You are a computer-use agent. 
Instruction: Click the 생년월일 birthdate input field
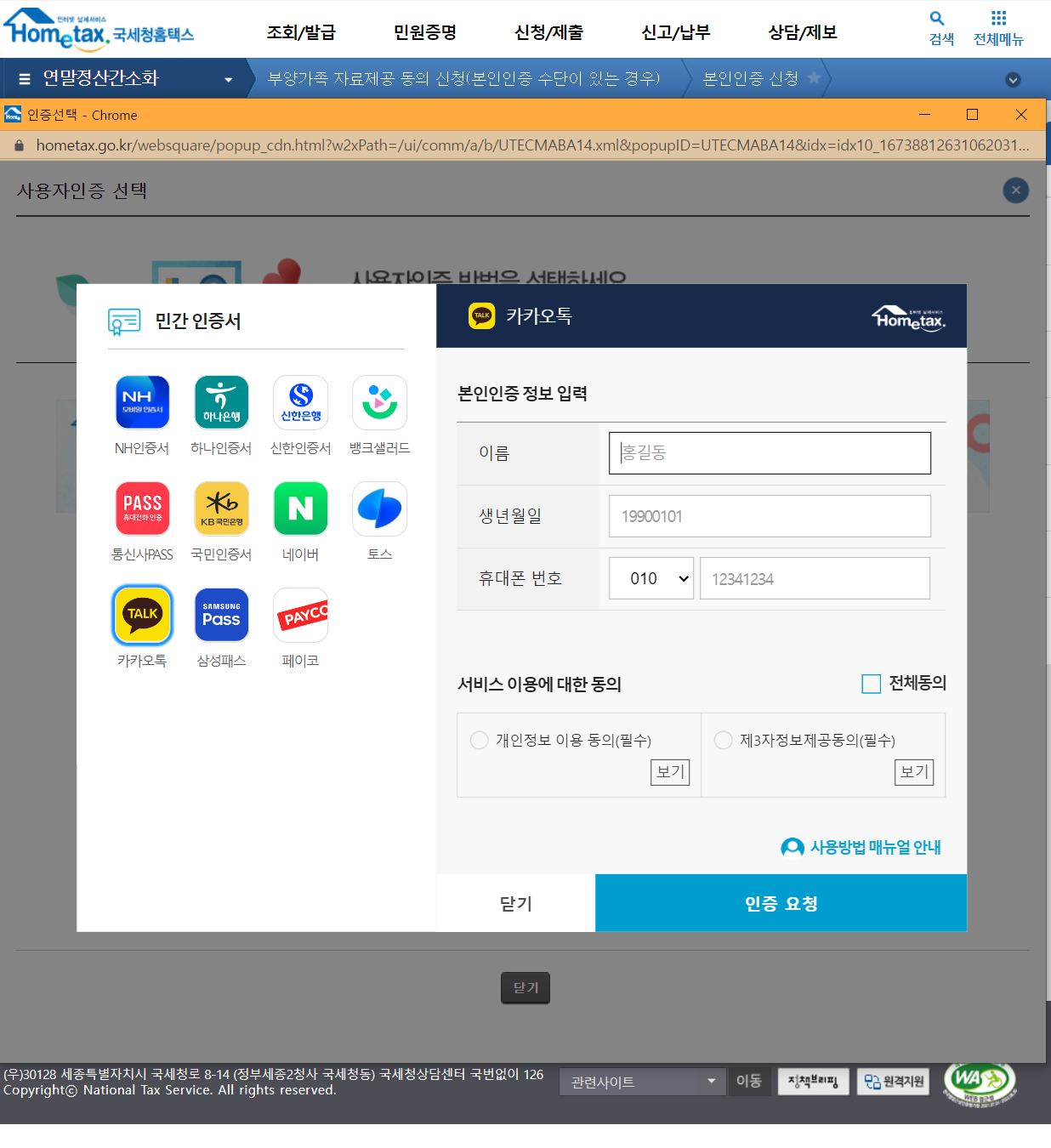[770, 516]
